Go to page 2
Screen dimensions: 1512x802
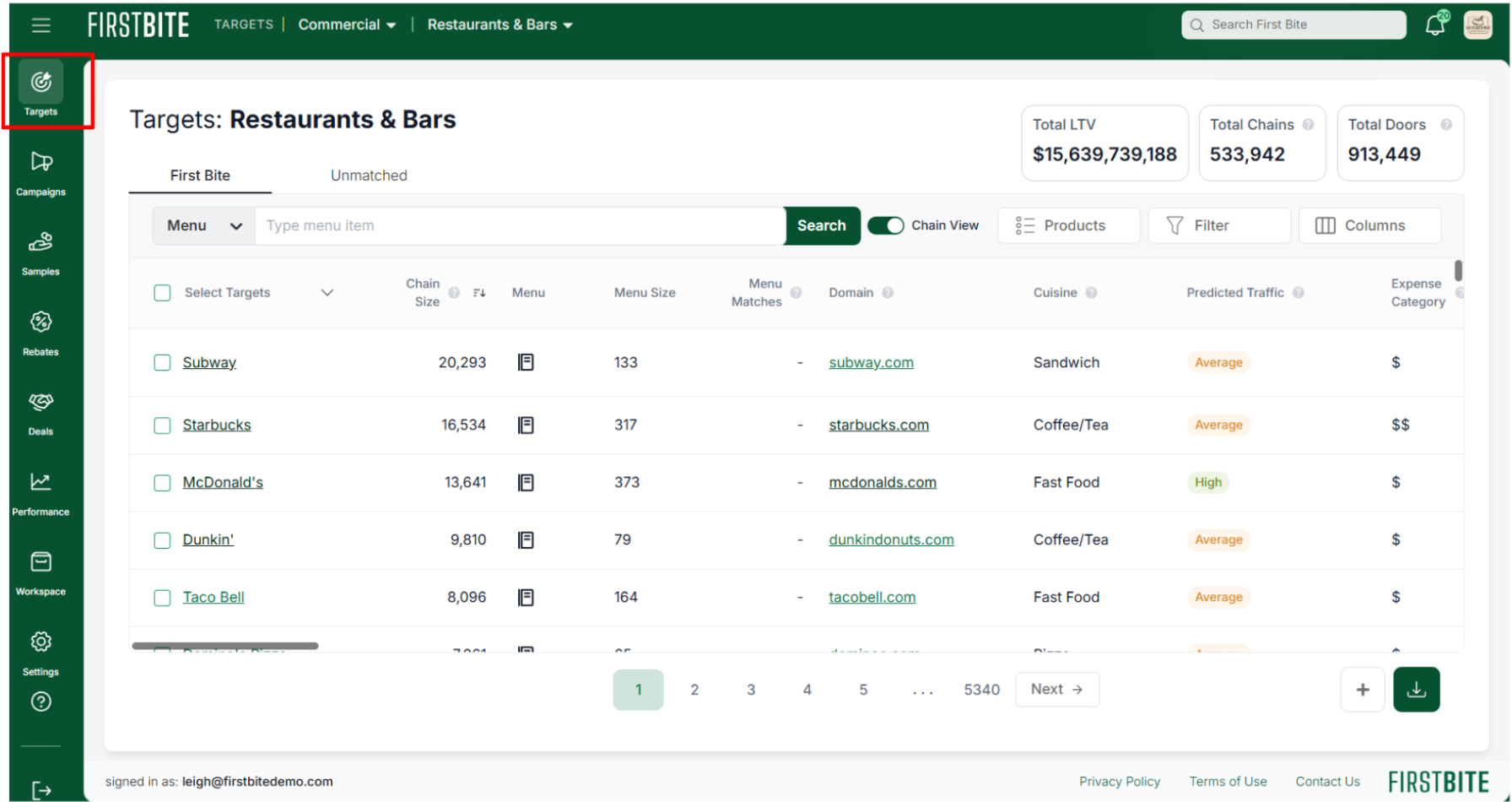[694, 690]
